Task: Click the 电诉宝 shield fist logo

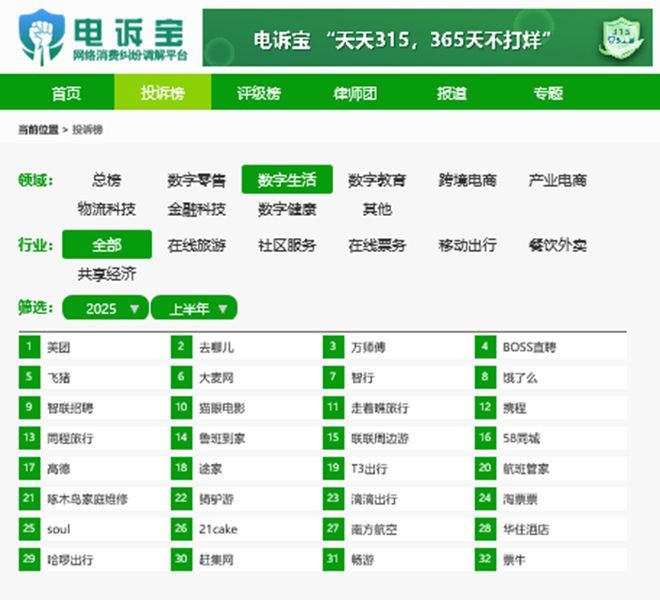Action: pos(42,37)
